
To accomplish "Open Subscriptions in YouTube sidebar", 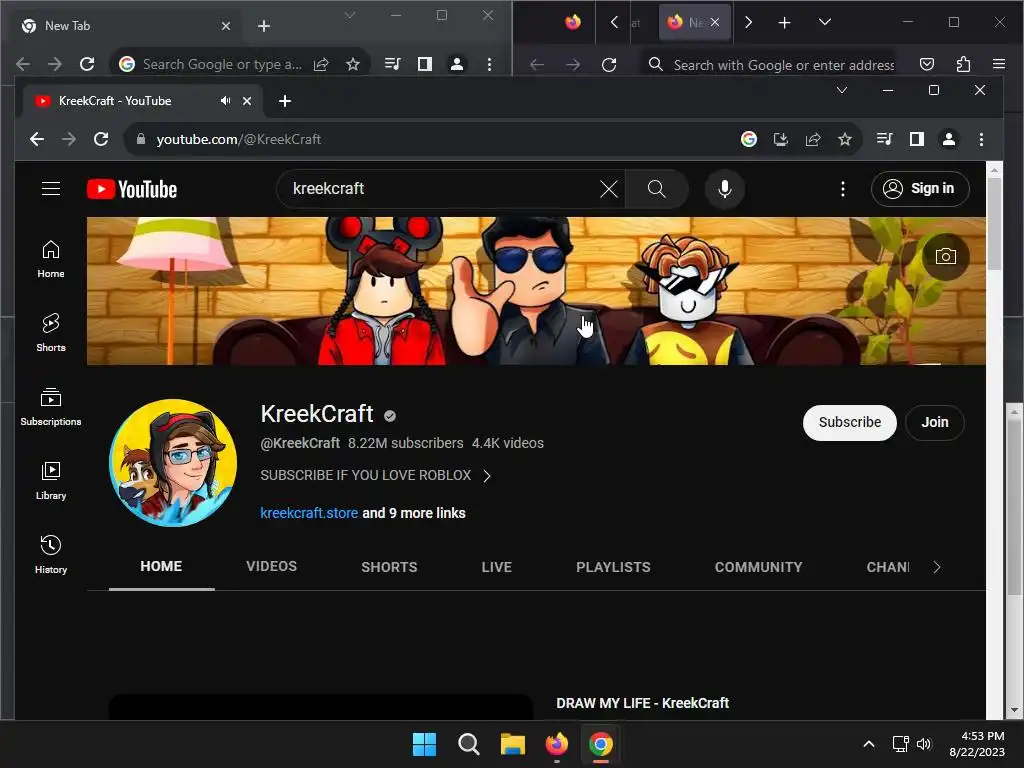I will pos(51,407).
